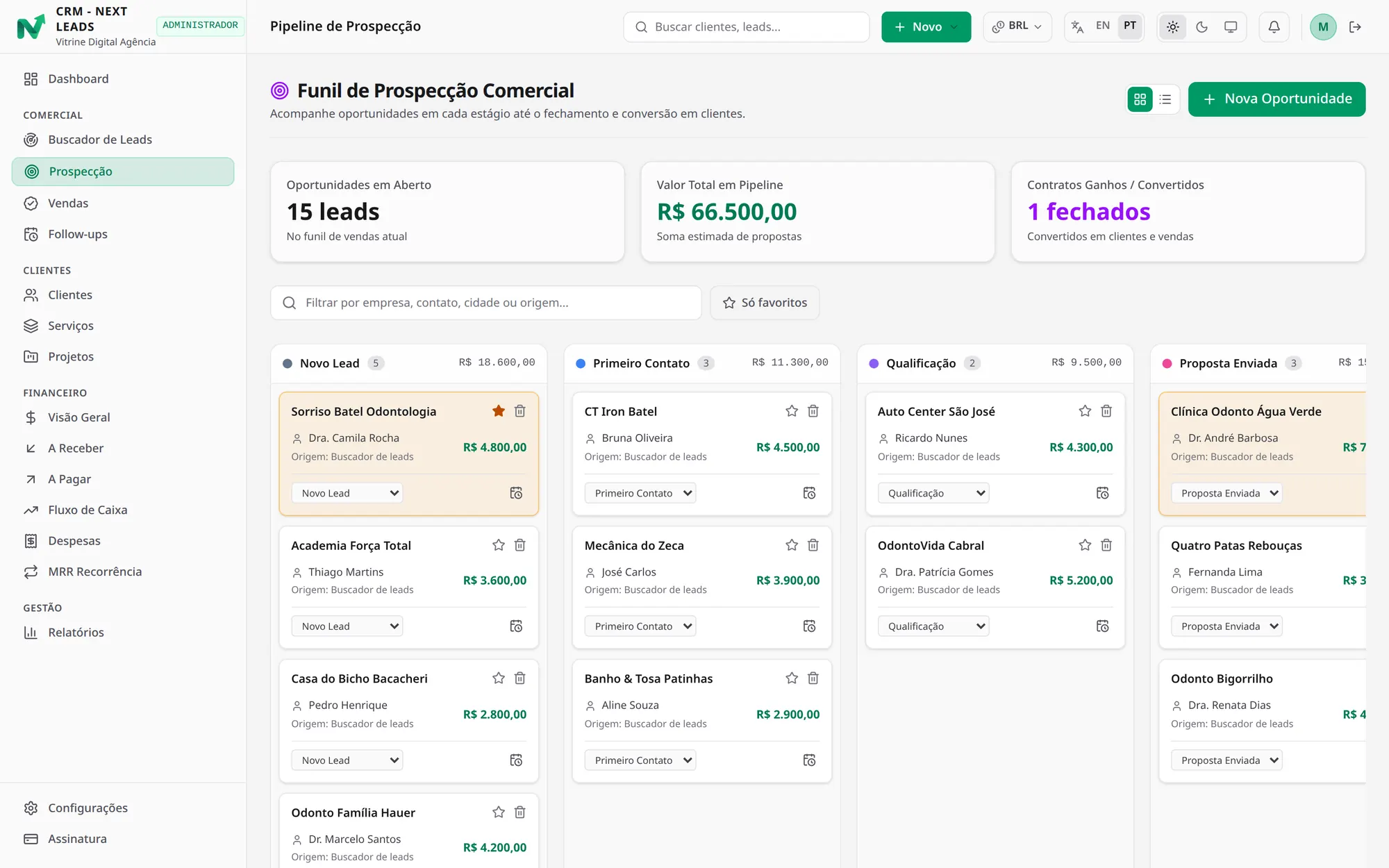Open the BRL currency dropdown
Viewport: 1389px width, 868px height.
tap(1017, 27)
